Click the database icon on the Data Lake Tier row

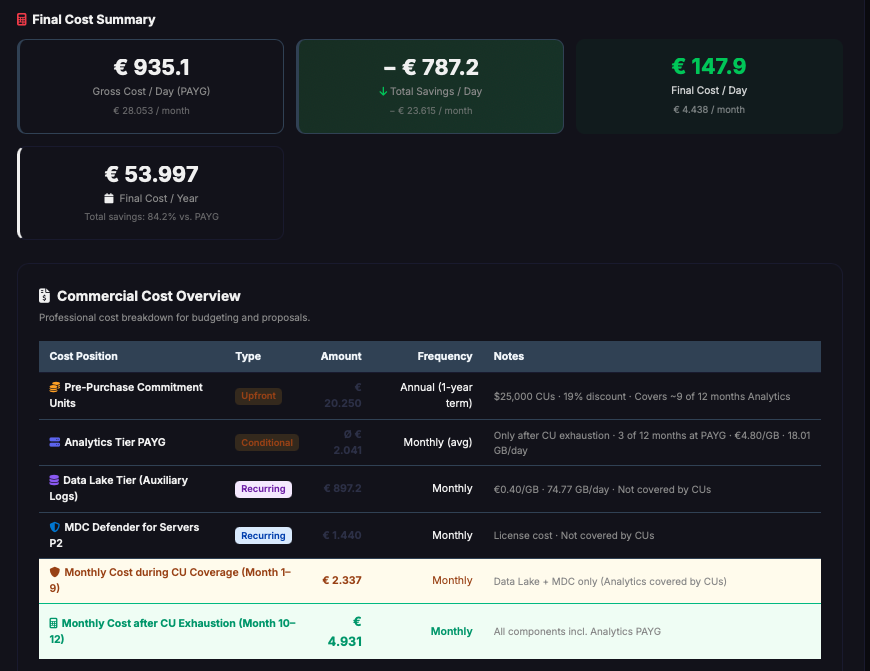coord(53,481)
